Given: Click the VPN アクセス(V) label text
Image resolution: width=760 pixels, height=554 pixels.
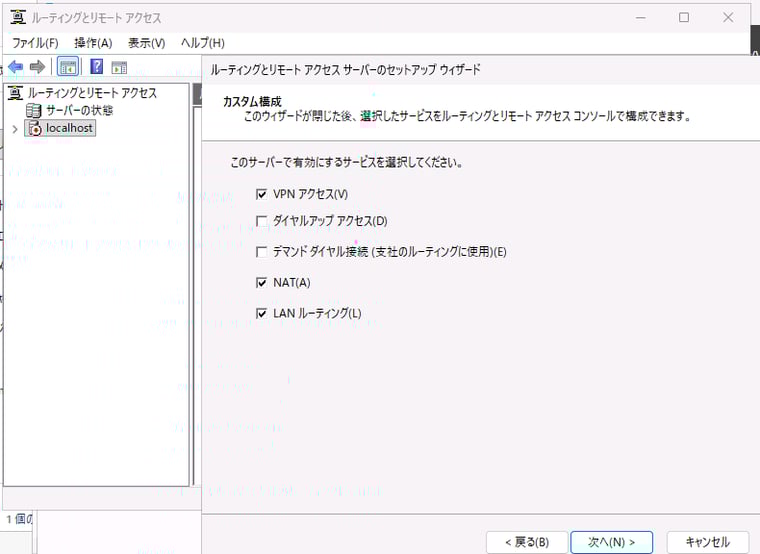Looking at the screenshot, I should [310, 194].
